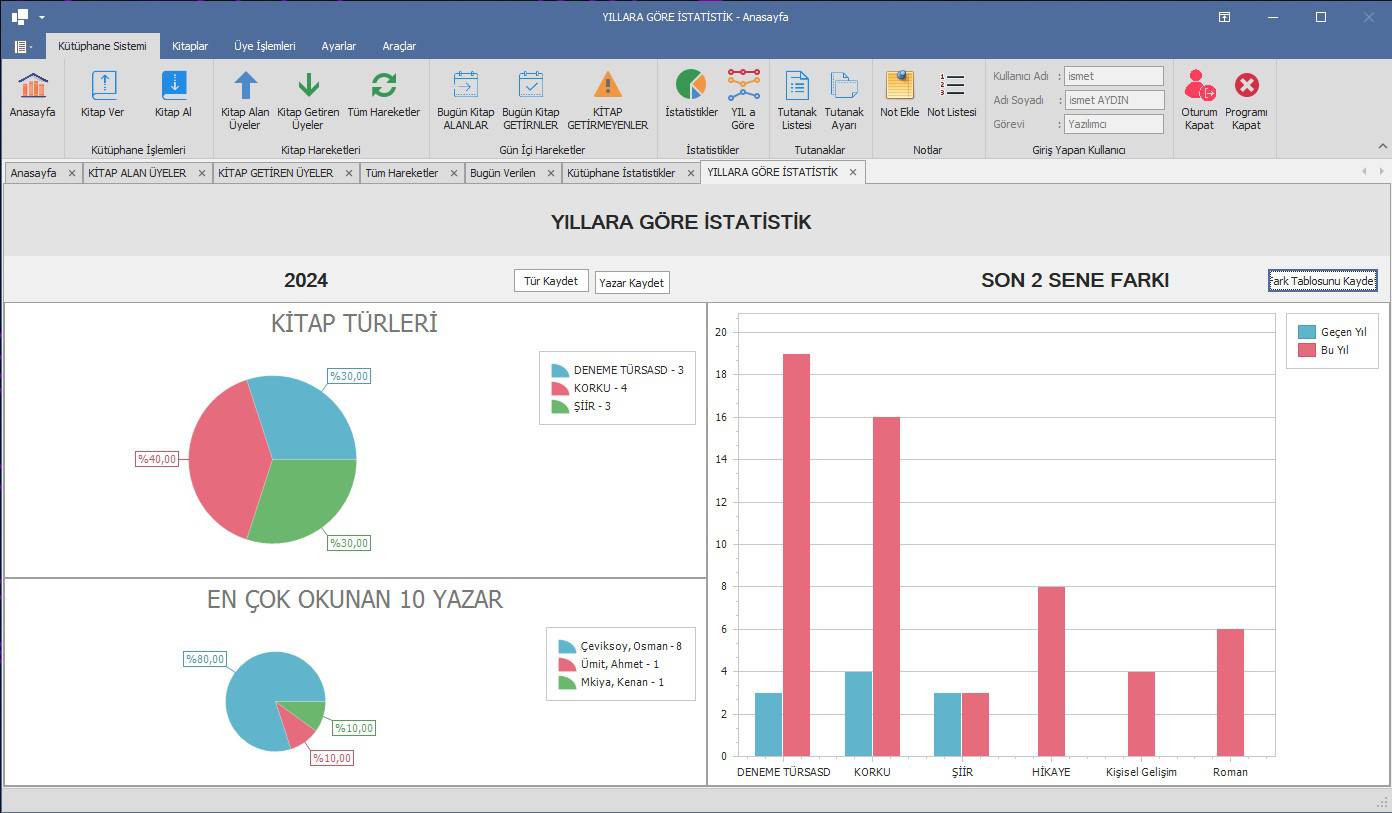The height and width of the screenshot is (813, 1392).
Task: Click the Bu Yıl legend color swatch
Action: pos(1306,350)
